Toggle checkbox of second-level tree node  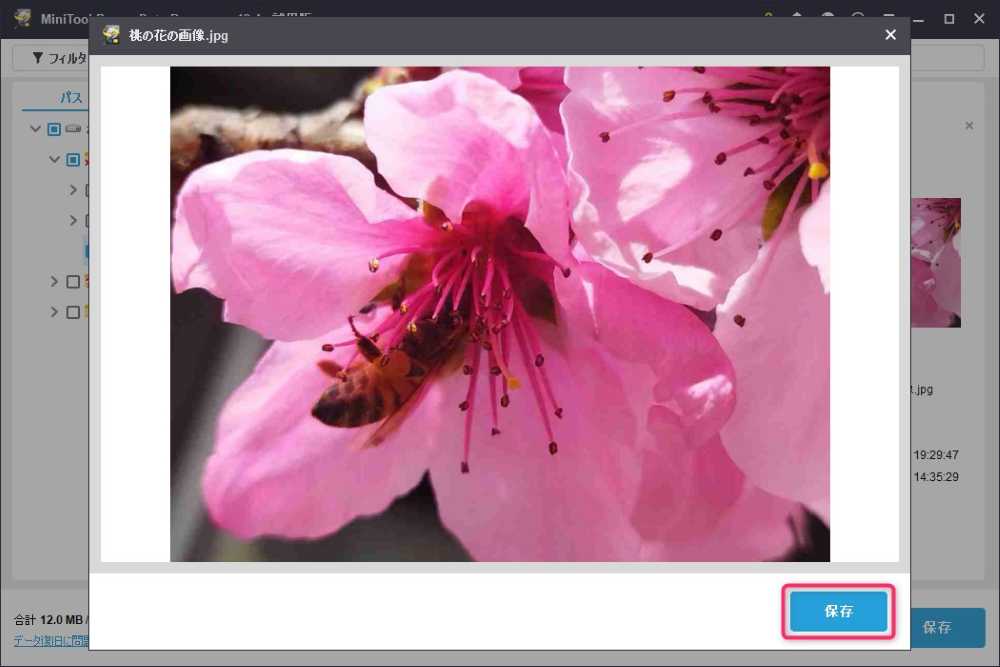coord(73,160)
